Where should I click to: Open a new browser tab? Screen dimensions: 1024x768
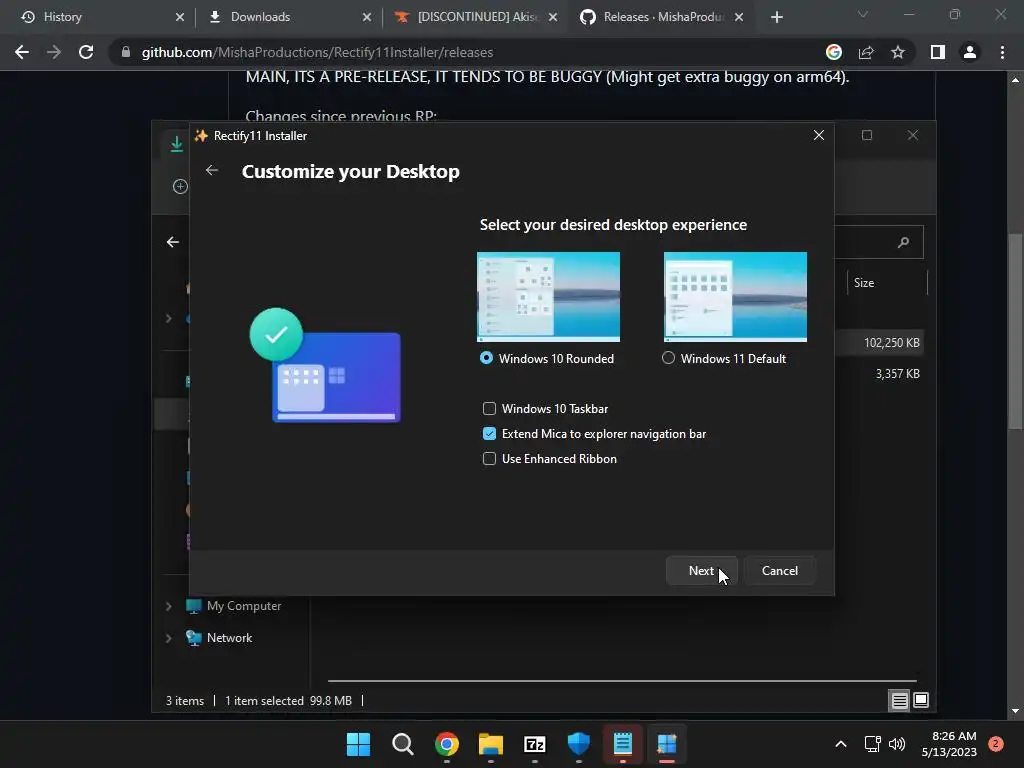click(x=776, y=17)
